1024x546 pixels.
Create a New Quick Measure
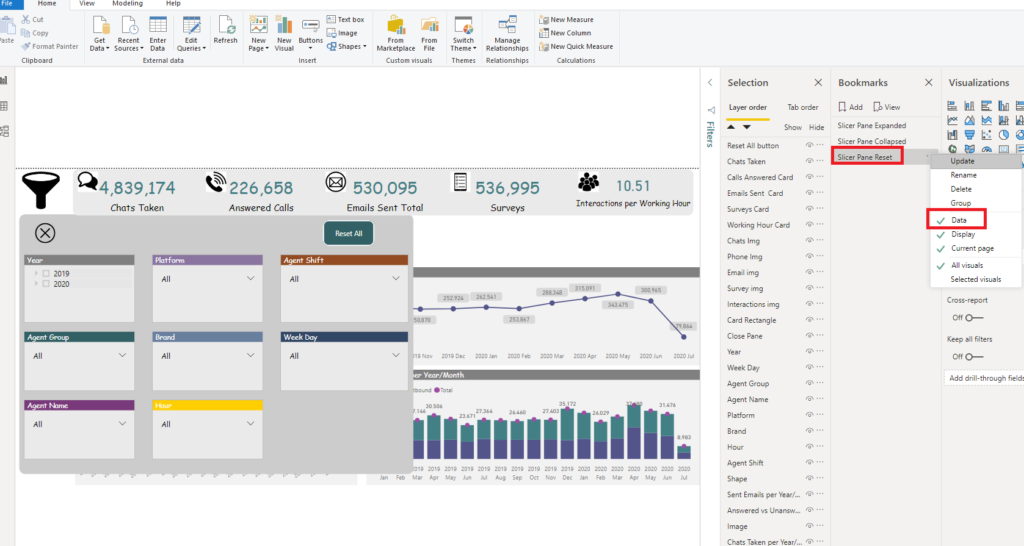(576, 46)
